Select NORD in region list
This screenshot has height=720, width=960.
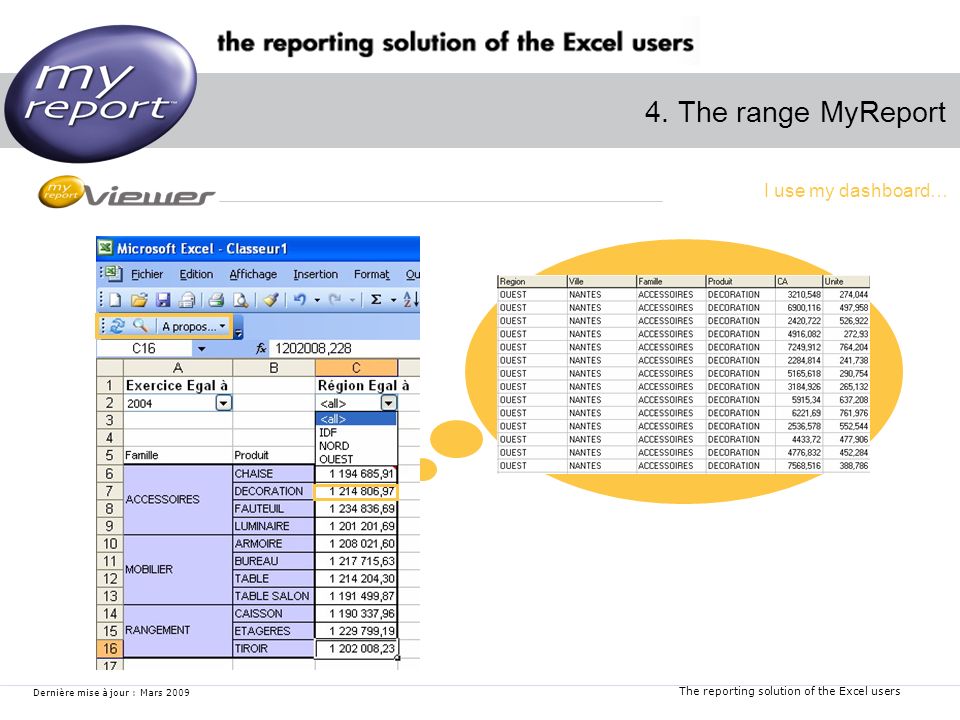tap(356, 446)
